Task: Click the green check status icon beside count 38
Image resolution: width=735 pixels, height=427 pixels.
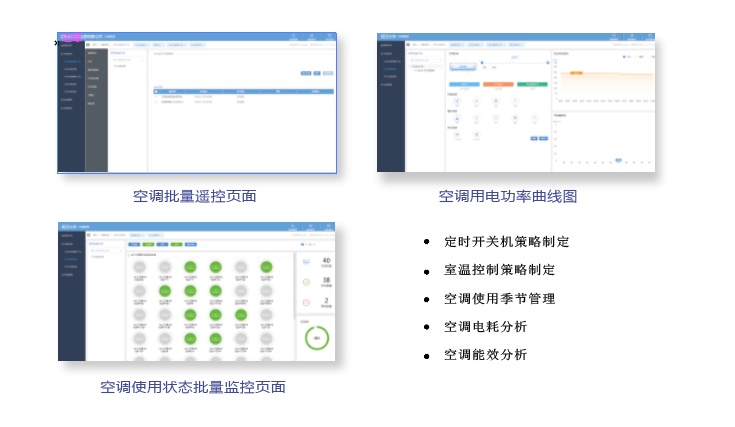Action: [306, 282]
